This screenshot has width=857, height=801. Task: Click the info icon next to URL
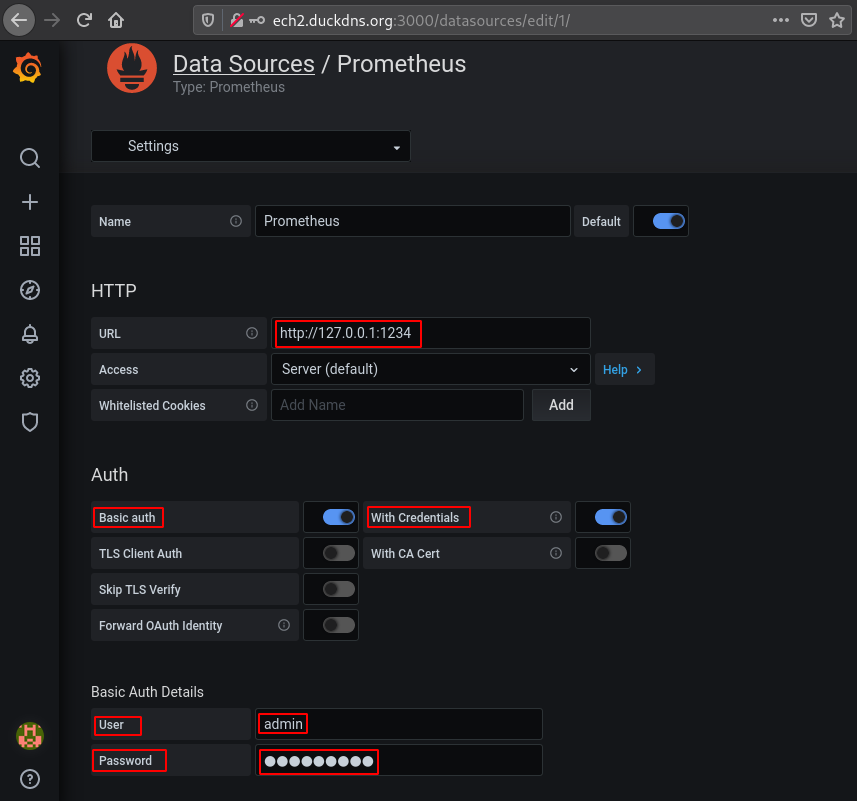coord(251,333)
